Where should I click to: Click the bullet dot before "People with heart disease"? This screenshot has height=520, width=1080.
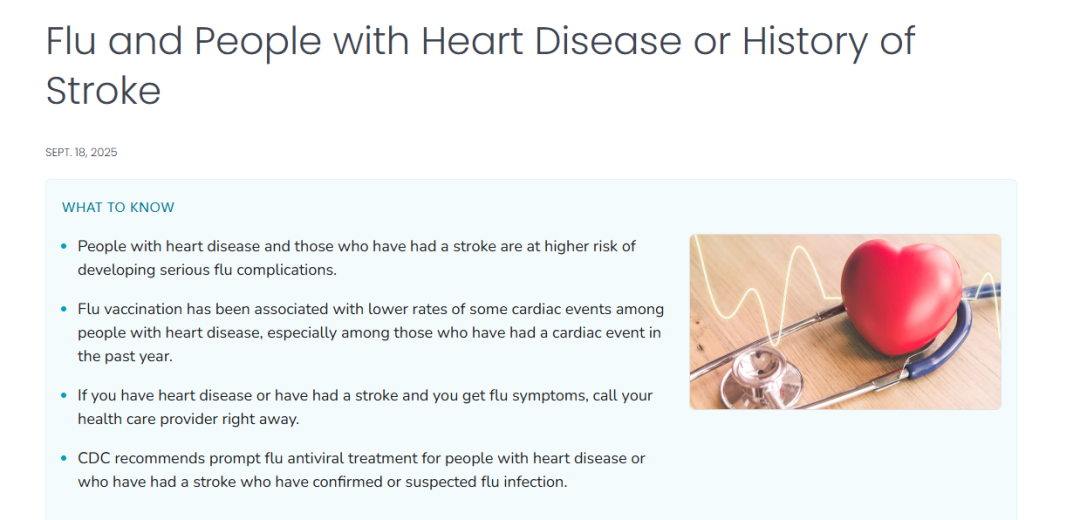[65, 246]
